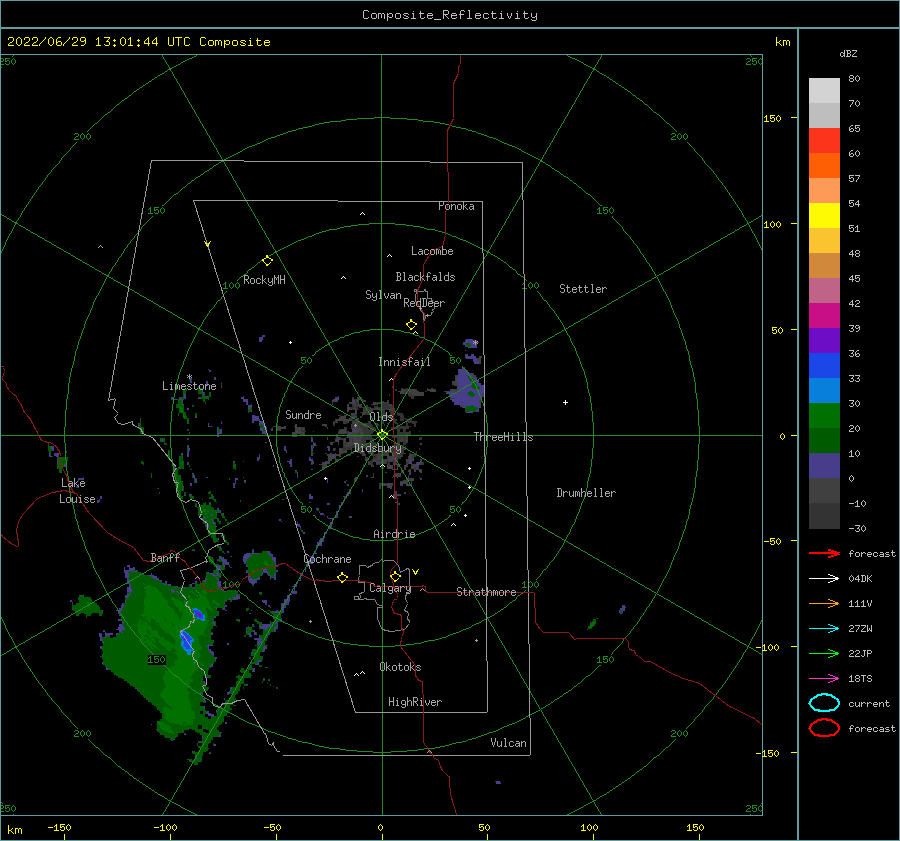Click the Okotoks city label

tap(400, 667)
